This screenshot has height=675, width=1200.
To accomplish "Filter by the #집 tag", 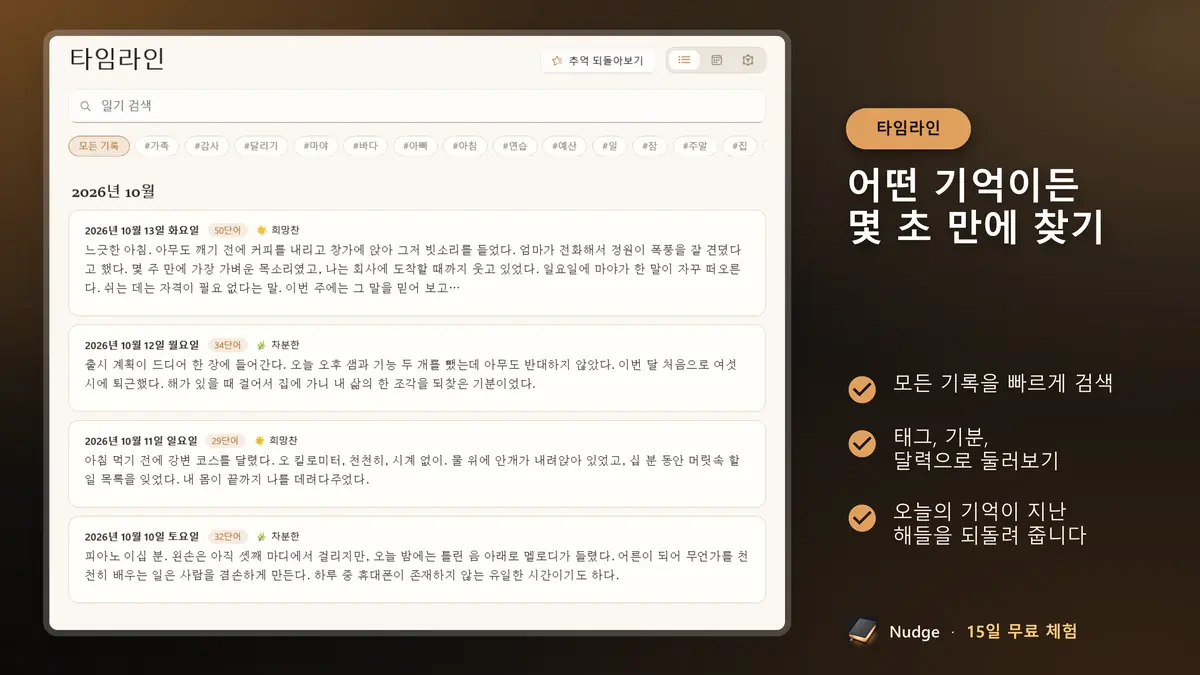I will 739,146.
